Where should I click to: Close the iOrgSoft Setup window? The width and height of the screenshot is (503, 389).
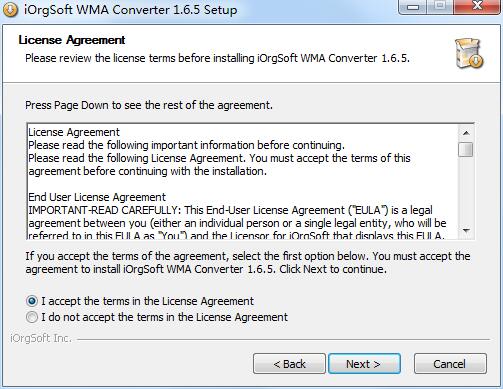[x=477, y=7]
